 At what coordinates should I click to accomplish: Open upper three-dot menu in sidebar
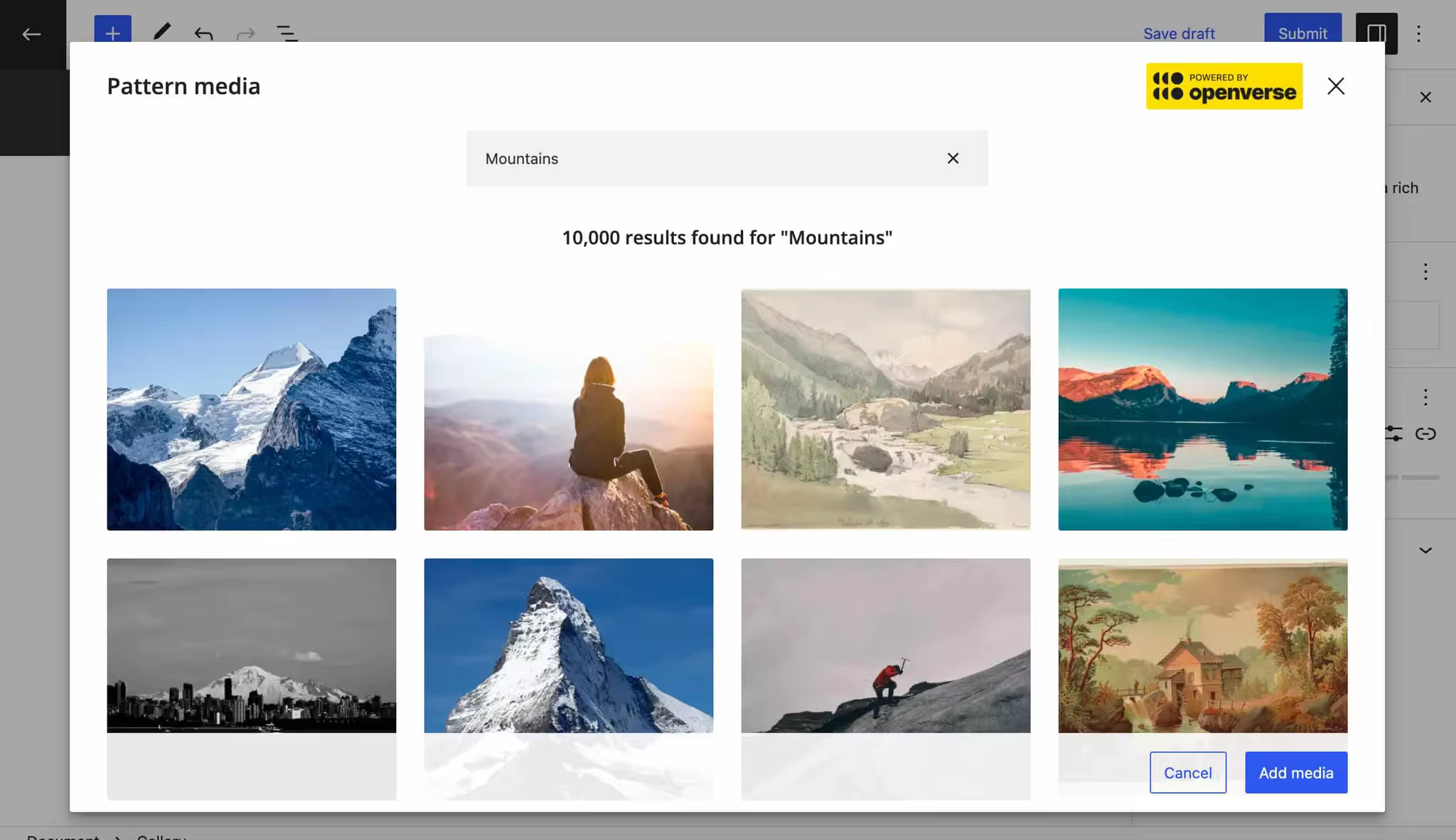(1425, 271)
